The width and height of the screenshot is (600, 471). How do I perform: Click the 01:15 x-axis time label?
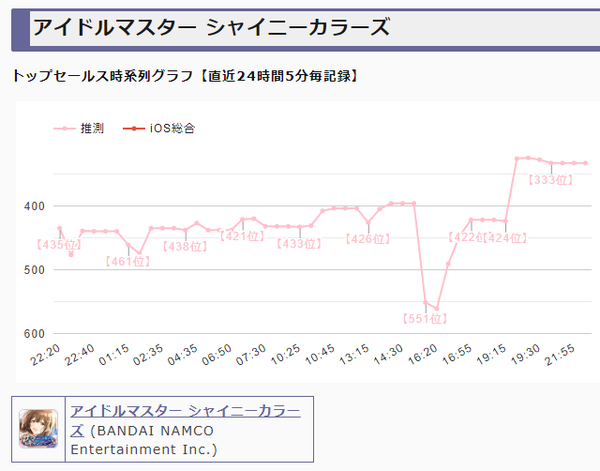click(114, 355)
